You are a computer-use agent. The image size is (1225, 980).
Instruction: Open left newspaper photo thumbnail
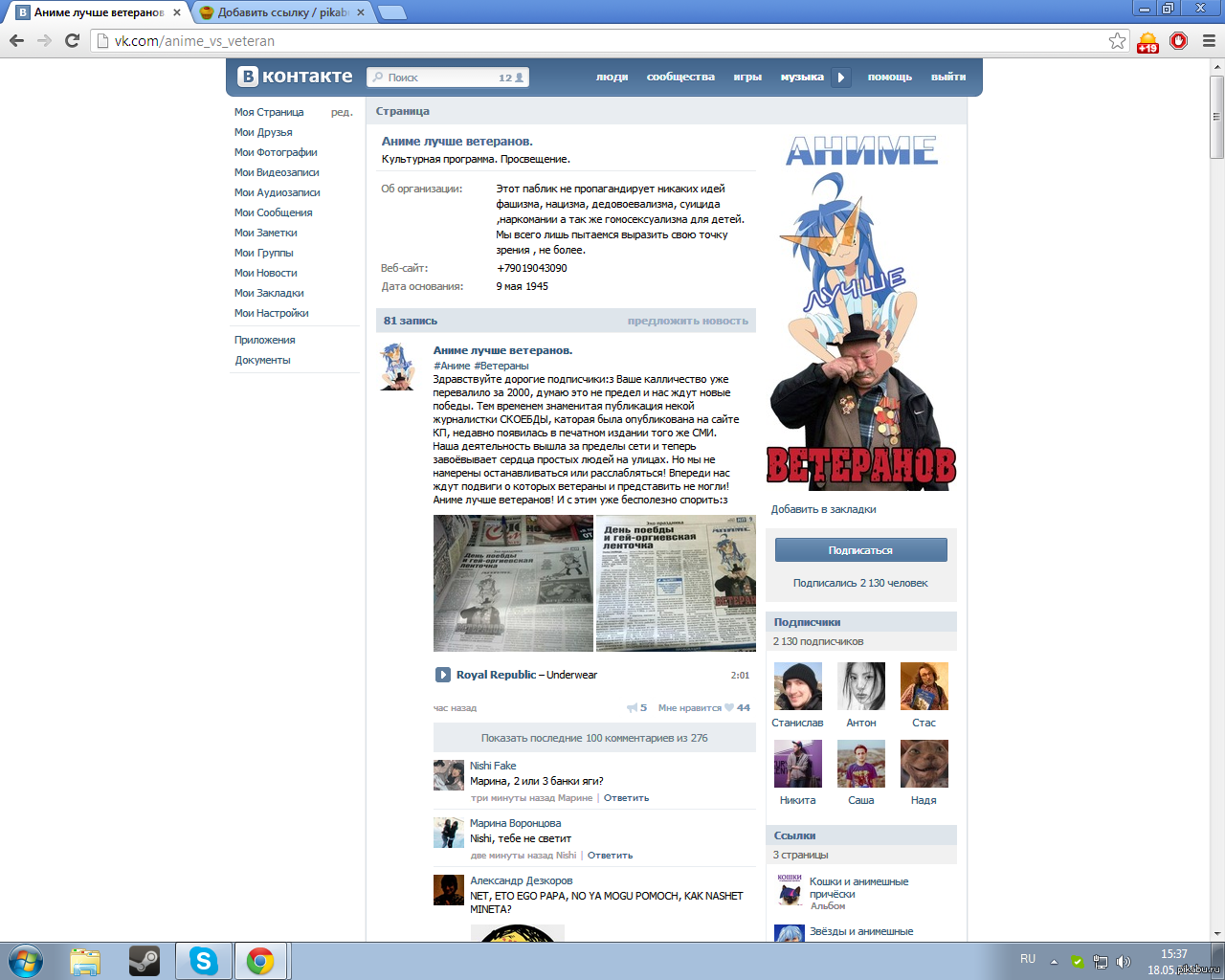[513, 583]
